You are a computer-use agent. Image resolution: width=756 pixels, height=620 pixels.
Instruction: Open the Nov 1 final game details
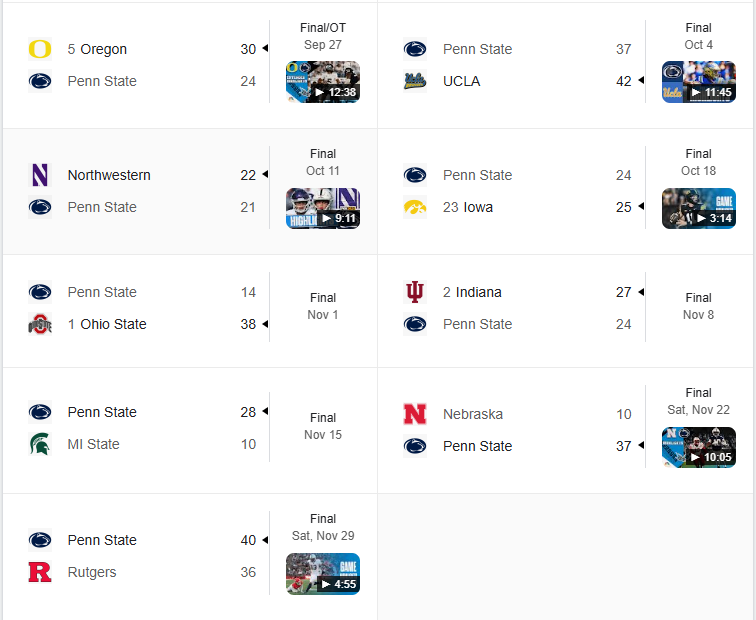click(323, 306)
